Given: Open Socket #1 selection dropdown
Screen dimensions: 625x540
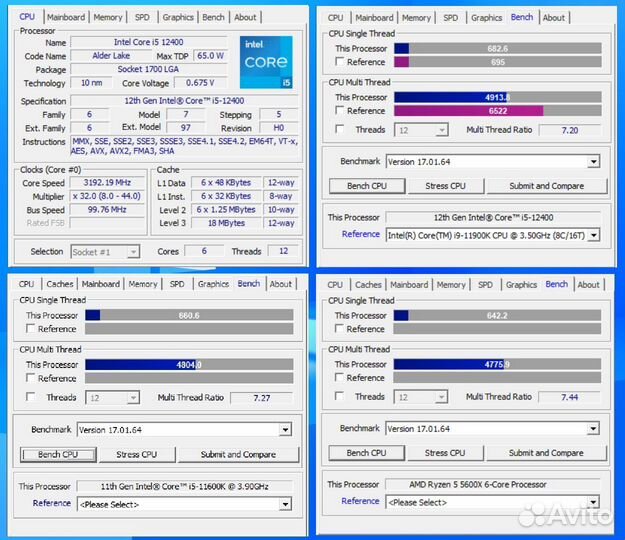Looking at the screenshot, I should tap(105, 252).
